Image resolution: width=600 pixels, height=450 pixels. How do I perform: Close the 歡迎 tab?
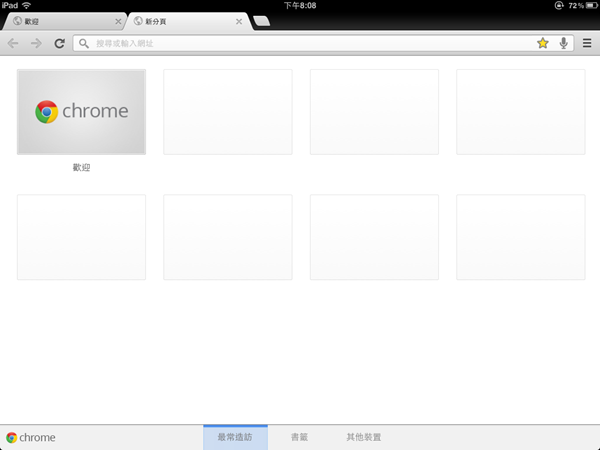tap(118, 22)
